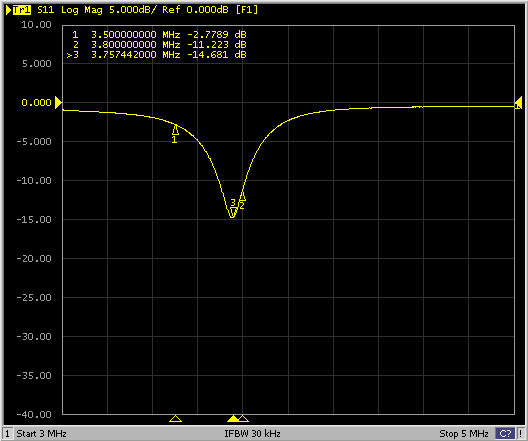Click the right reference level arrow

518,103
